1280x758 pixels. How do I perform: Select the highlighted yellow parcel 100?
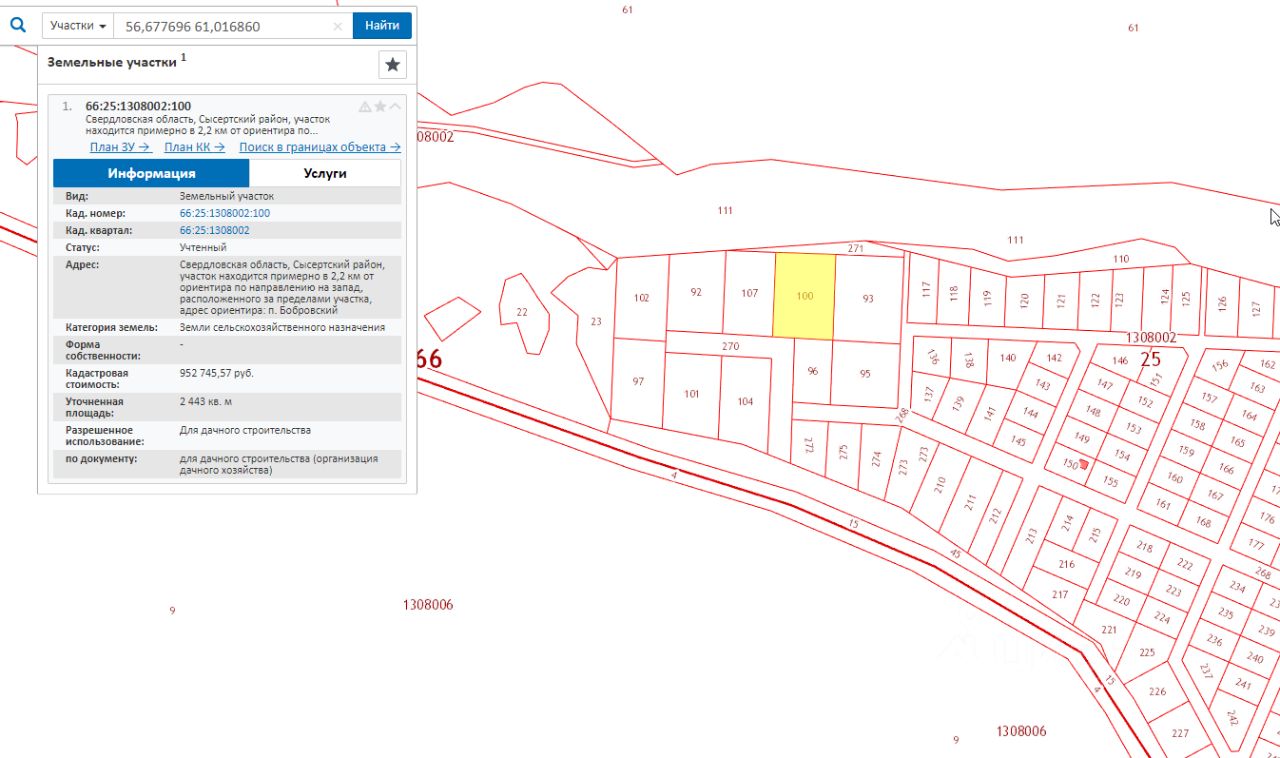tap(804, 296)
